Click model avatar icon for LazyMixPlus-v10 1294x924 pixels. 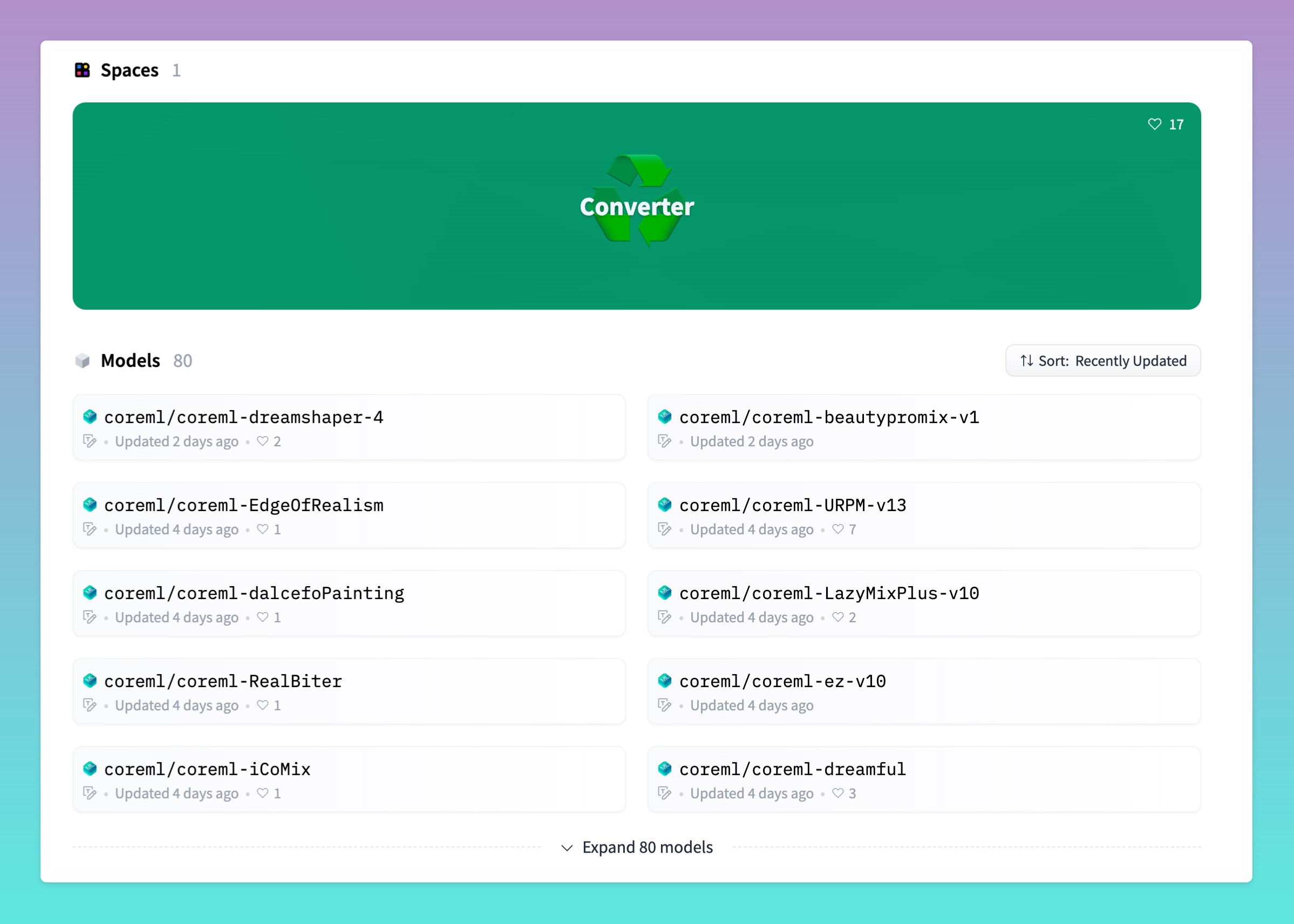coord(665,593)
